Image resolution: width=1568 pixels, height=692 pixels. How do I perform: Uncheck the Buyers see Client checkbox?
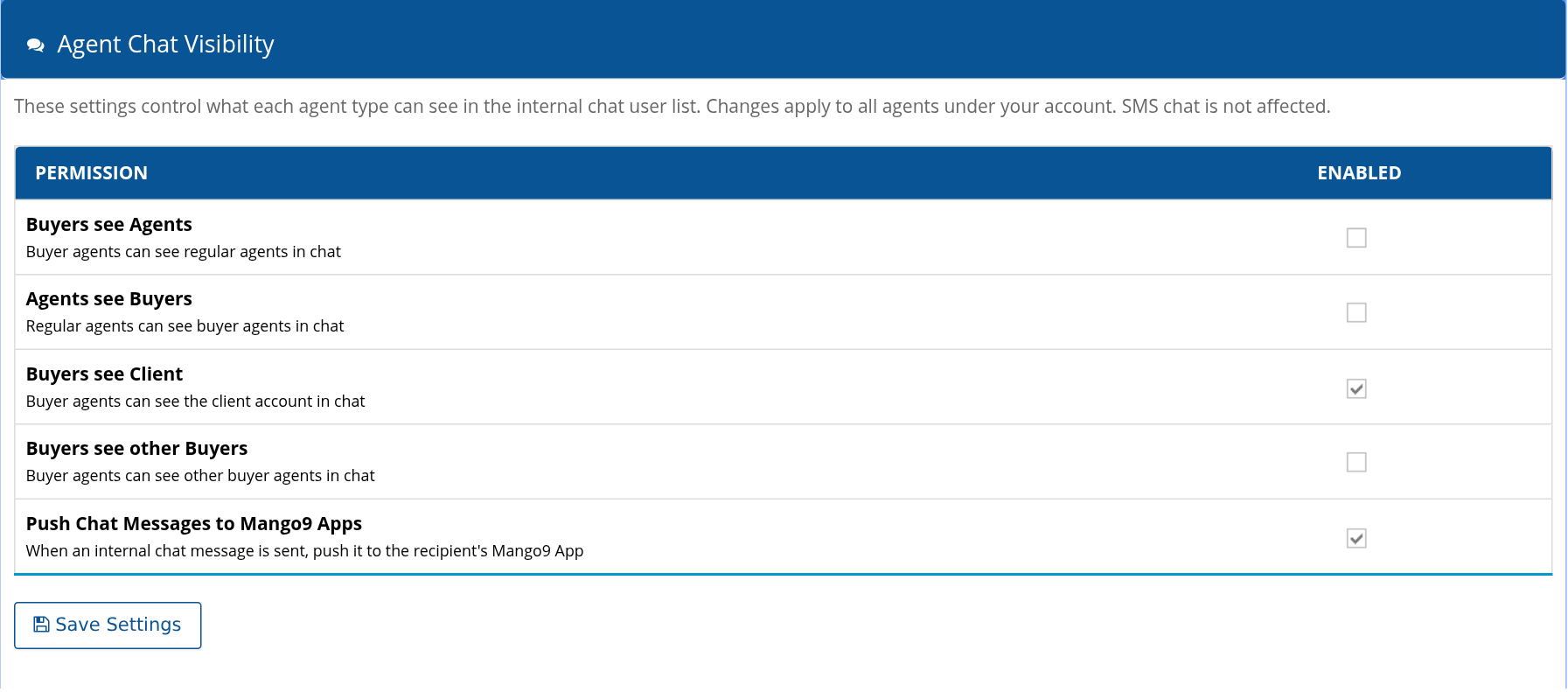coord(1356,388)
